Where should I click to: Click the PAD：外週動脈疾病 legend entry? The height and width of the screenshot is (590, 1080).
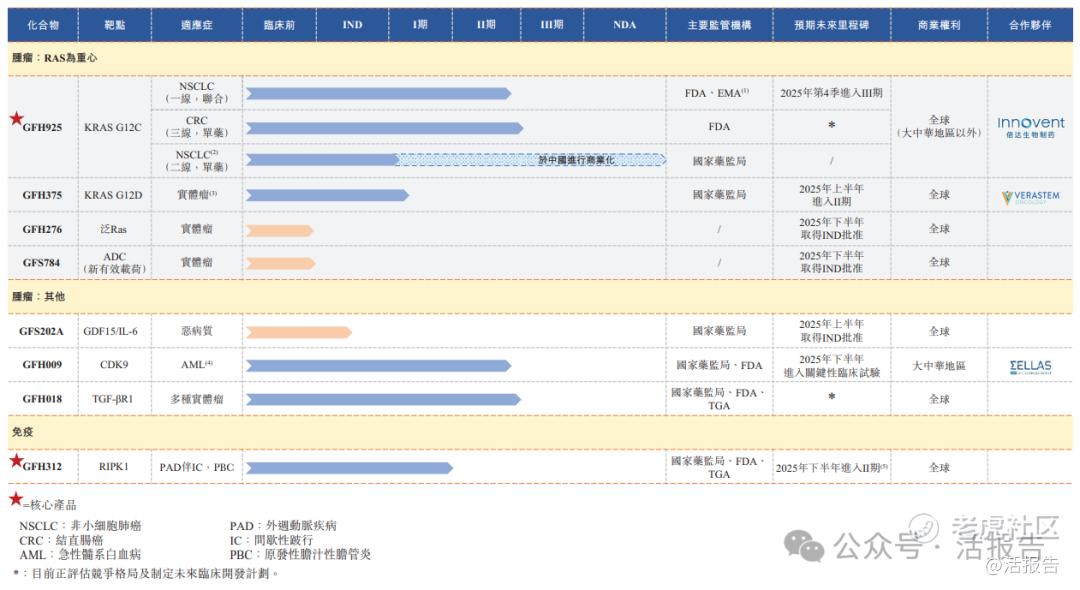[x=283, y=525]
